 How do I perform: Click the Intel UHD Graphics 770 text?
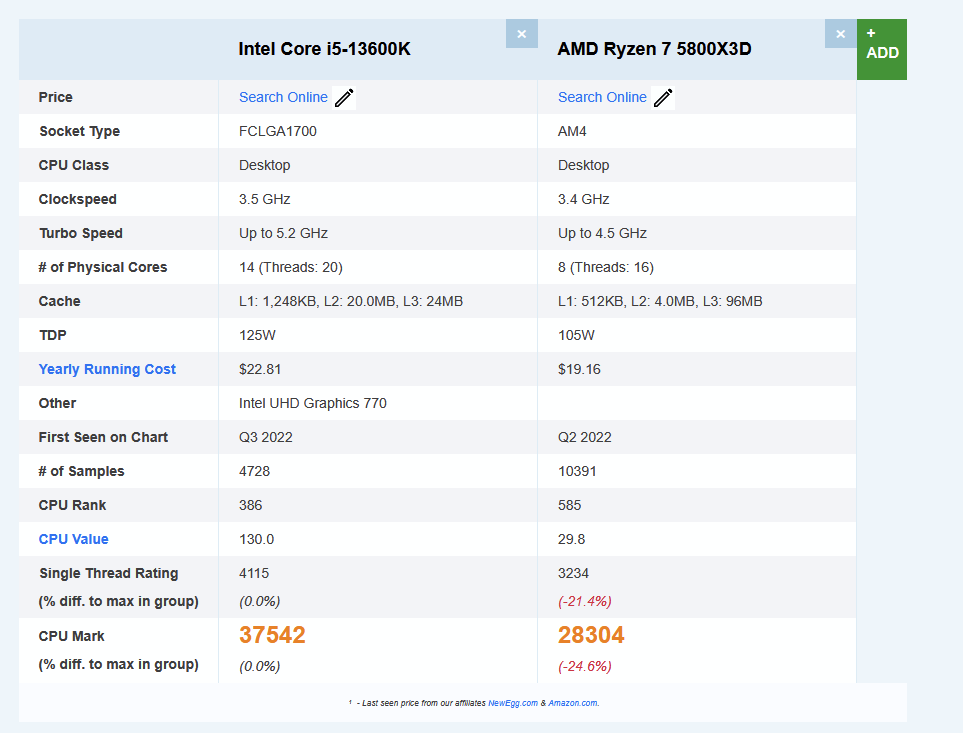(x=313, y=403)
